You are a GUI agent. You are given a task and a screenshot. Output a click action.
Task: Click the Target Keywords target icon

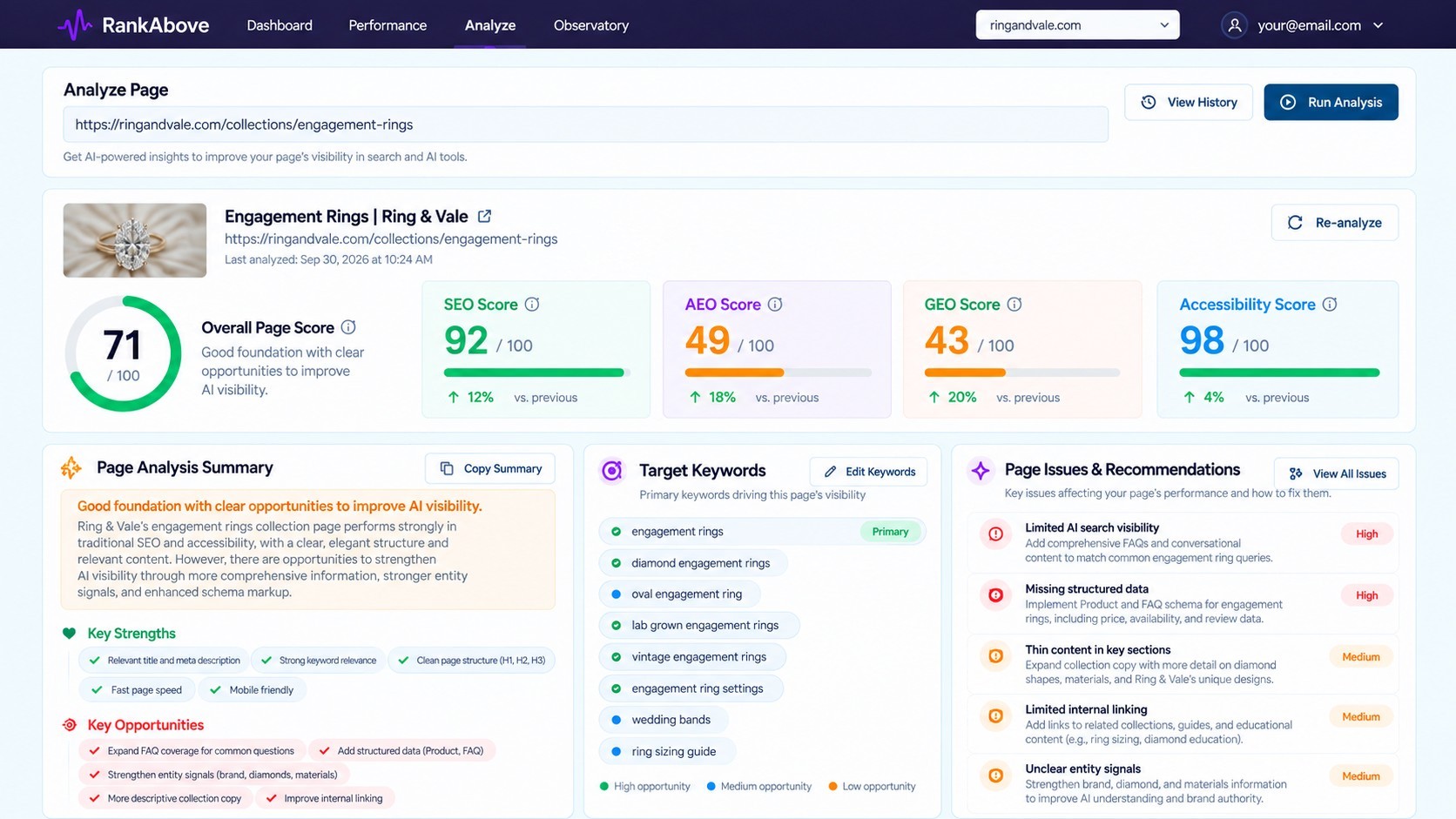(612, 471)
